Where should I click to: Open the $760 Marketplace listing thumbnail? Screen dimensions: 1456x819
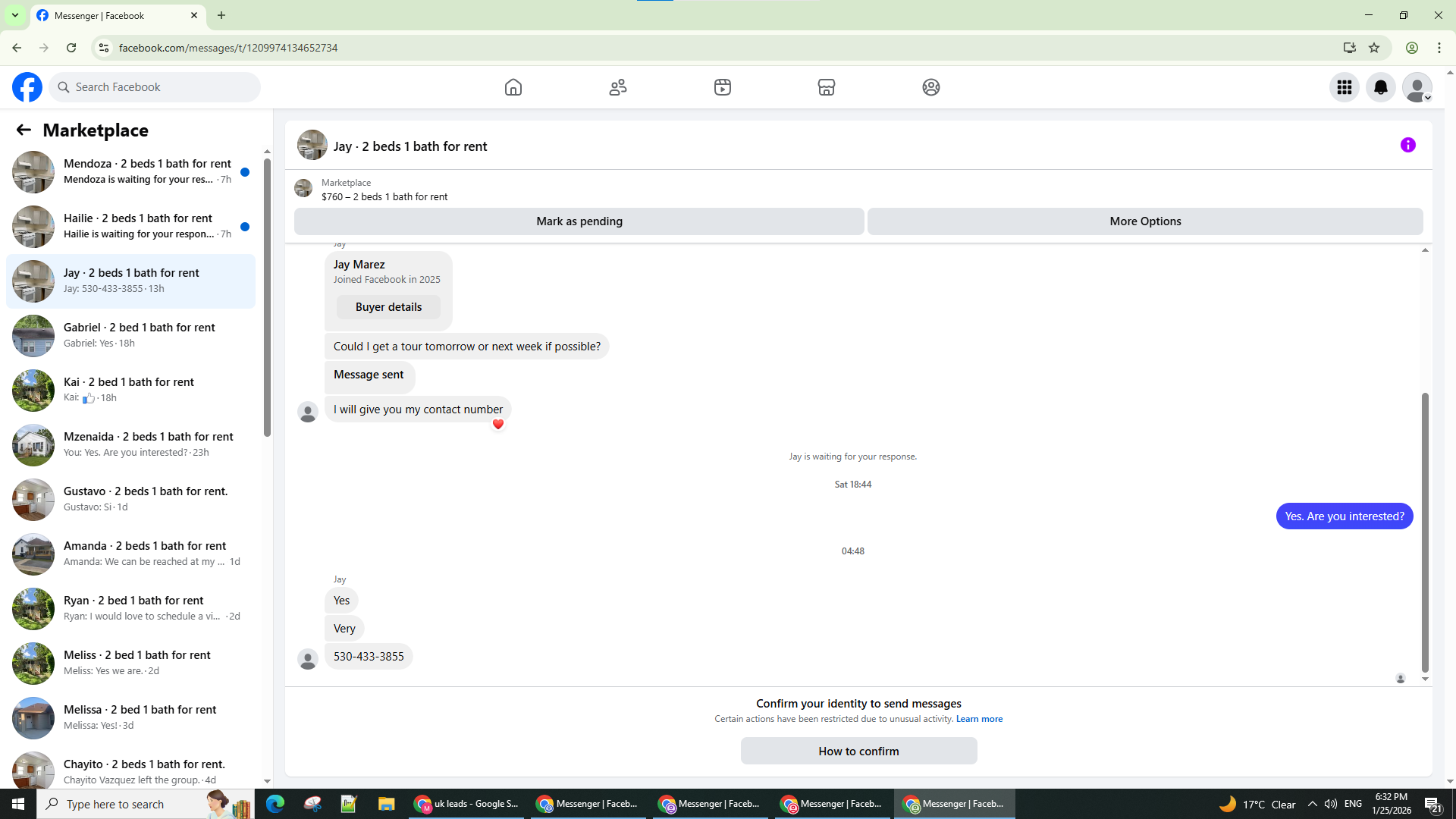(303, 188)
